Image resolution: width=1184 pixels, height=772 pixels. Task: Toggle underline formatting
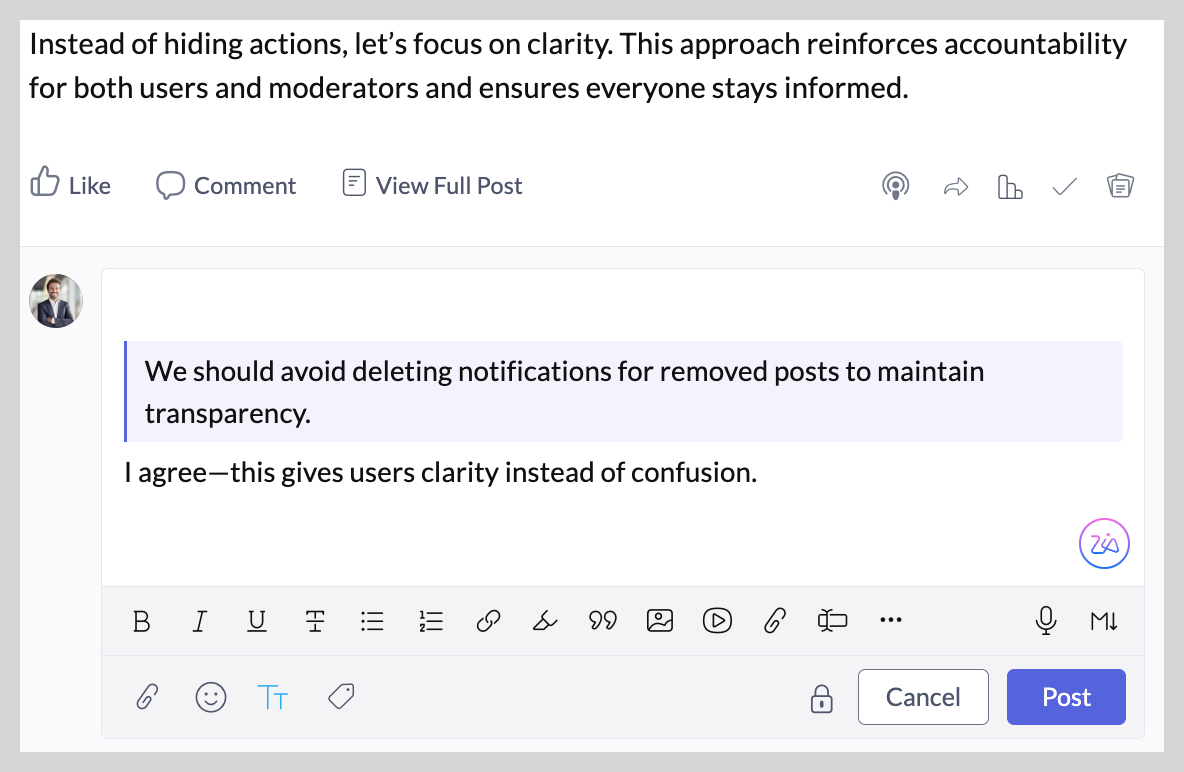pos(257,621)
